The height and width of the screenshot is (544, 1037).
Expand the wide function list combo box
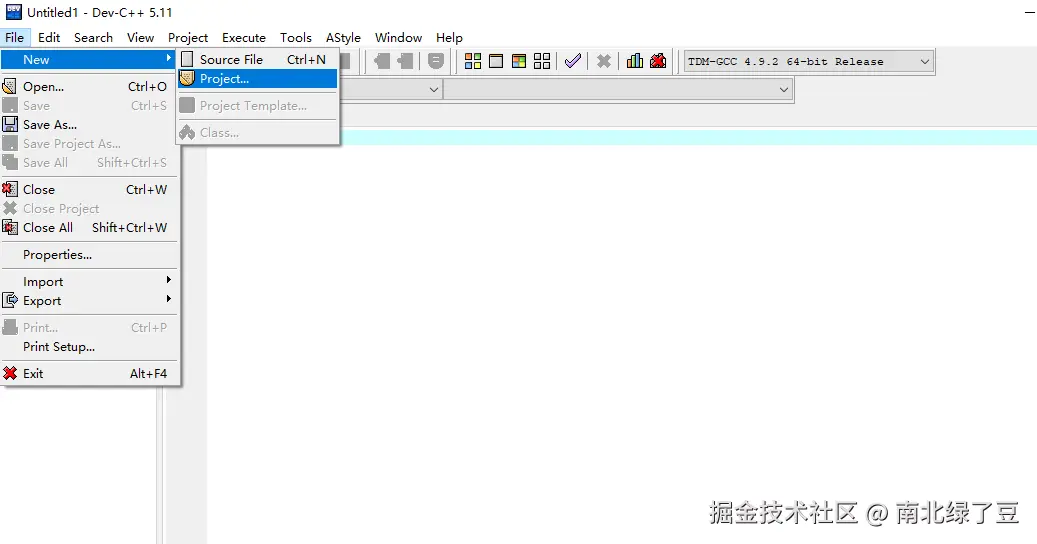tap(618, 89)
